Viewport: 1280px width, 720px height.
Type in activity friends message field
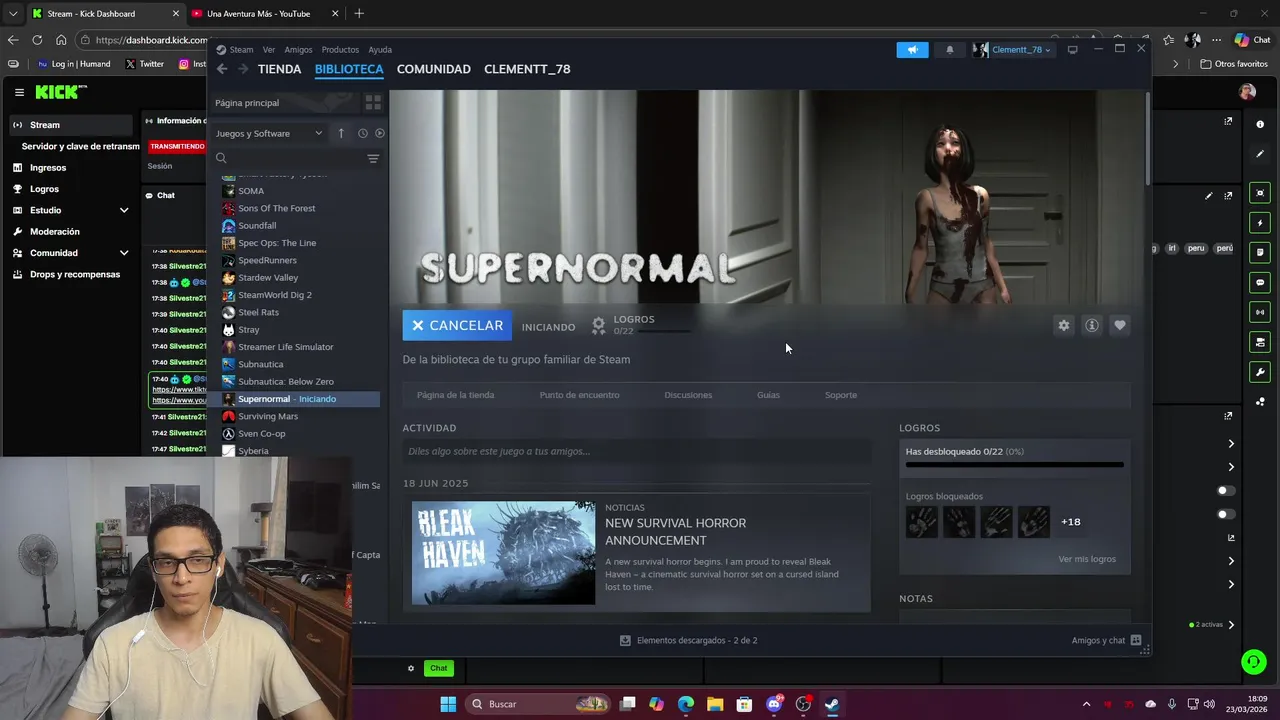click(x=636, y=451)
